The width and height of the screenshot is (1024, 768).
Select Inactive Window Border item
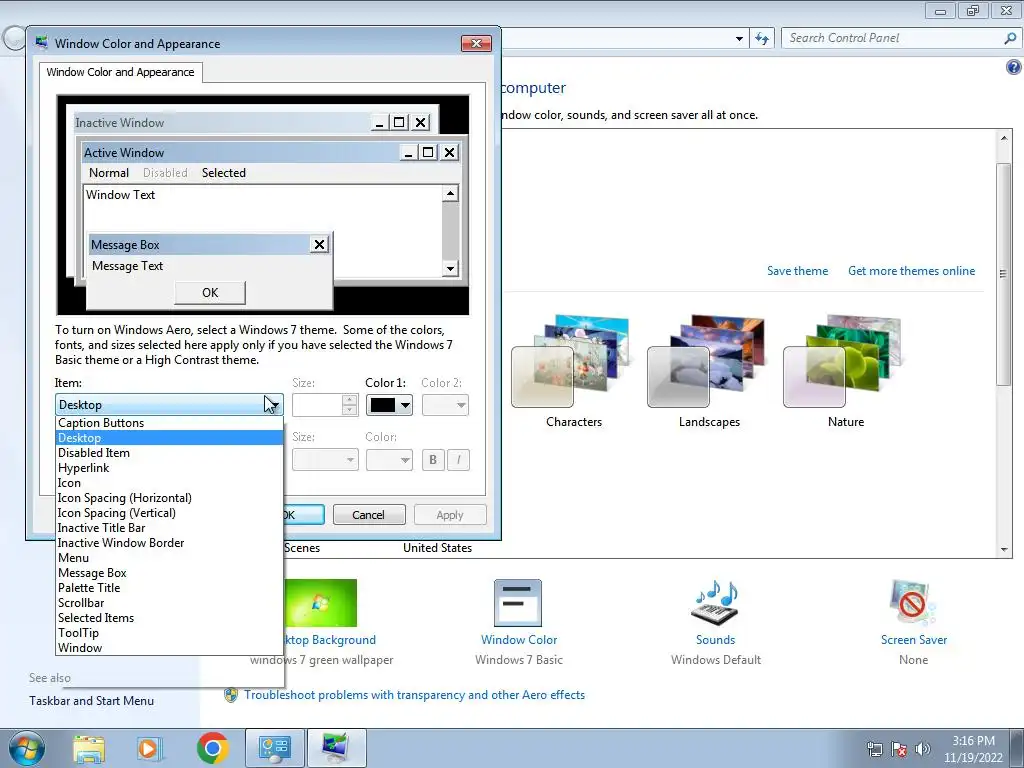pos(169,543)
